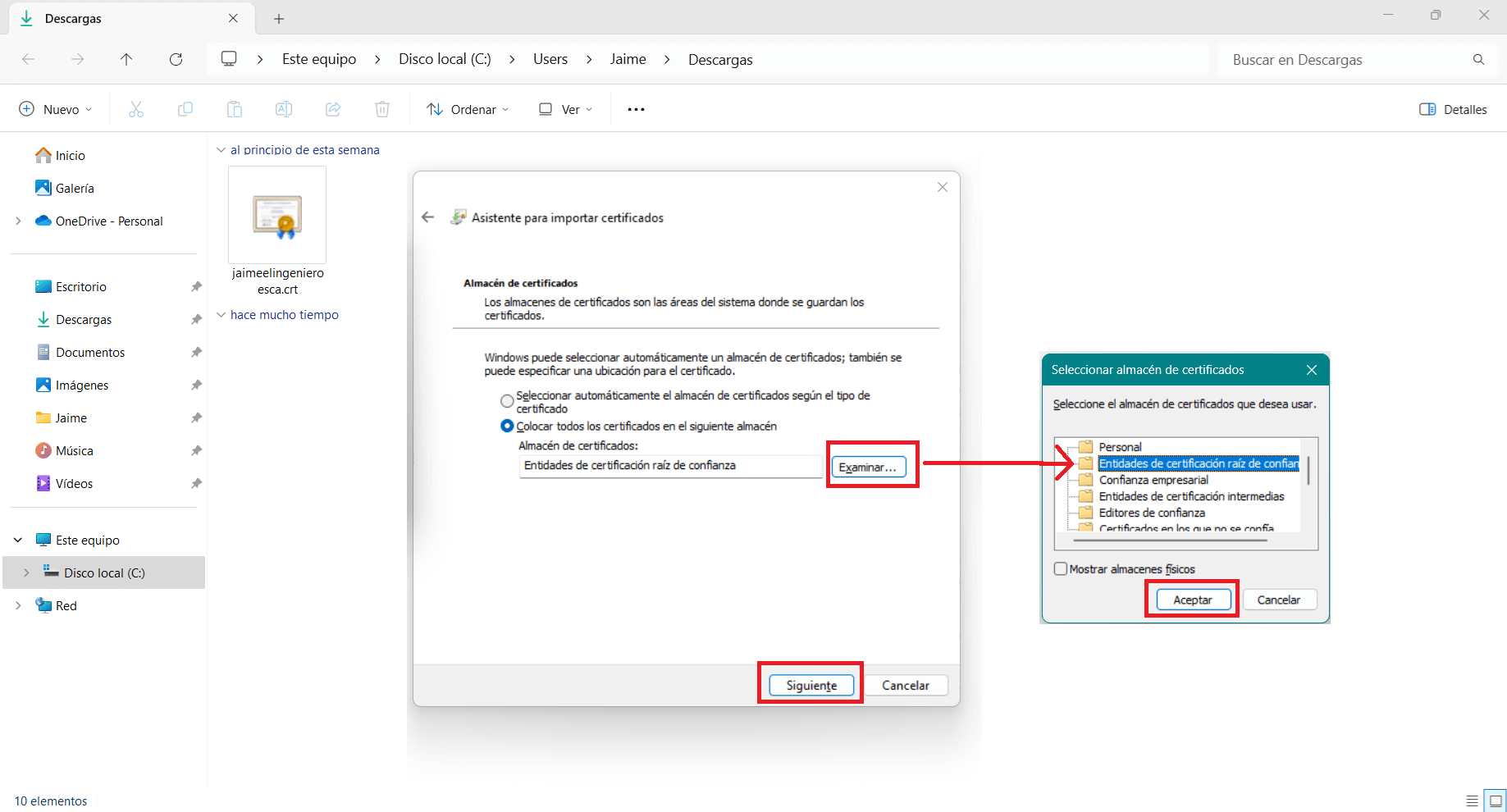Viewport: 1507px width, 812px height.
Task: Click the Share icon in toolbar
Action: point(333,109)
